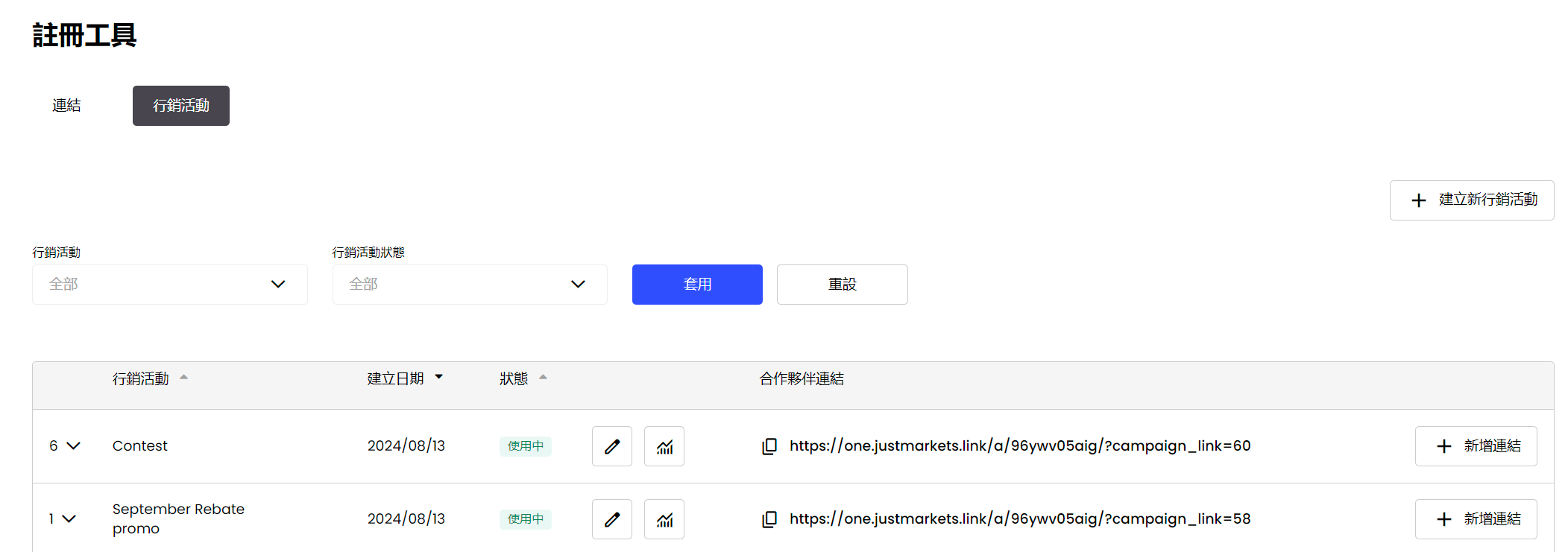Screen dimensions: 1568x552
Task: Add a new link to September Rebate promo
Action: tap(1476, 519)
